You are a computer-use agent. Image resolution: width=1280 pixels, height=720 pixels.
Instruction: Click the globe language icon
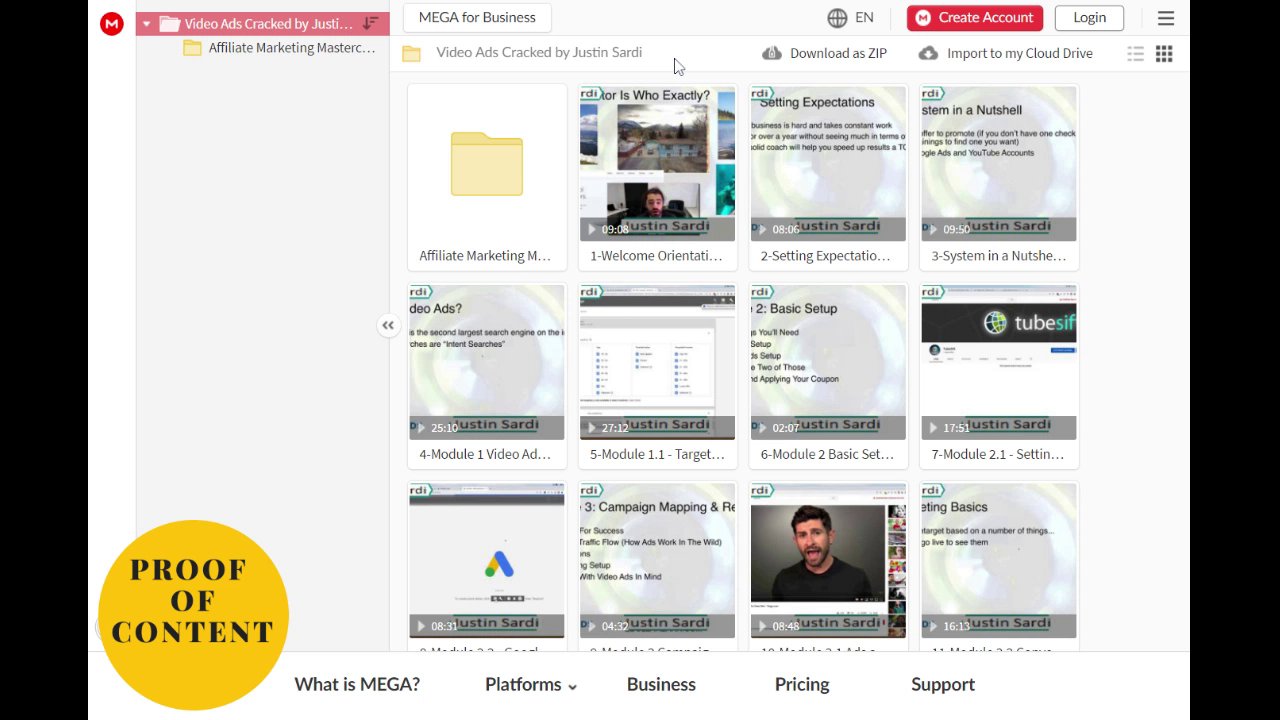[837, 17]
